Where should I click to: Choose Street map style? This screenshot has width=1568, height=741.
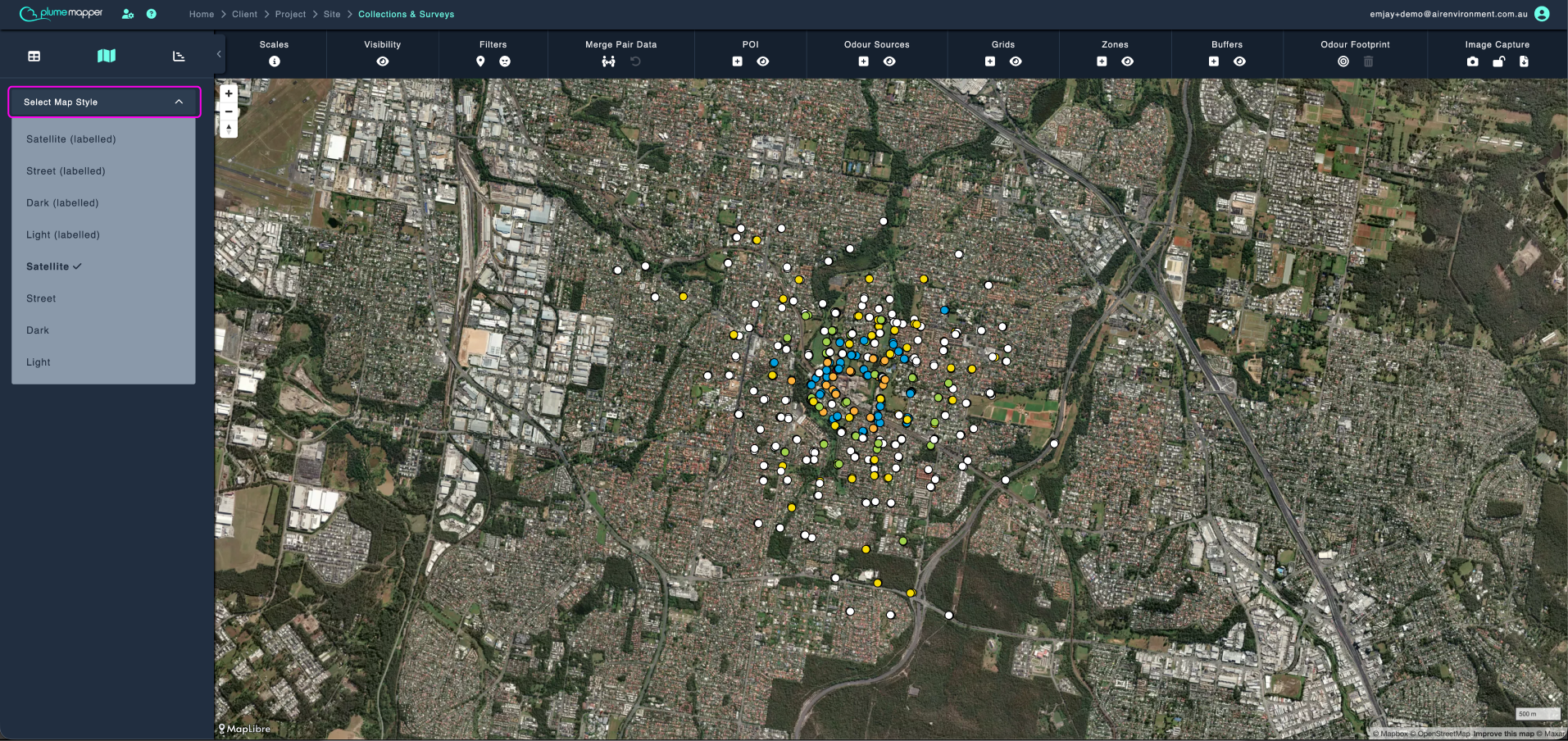click(103, 298)
